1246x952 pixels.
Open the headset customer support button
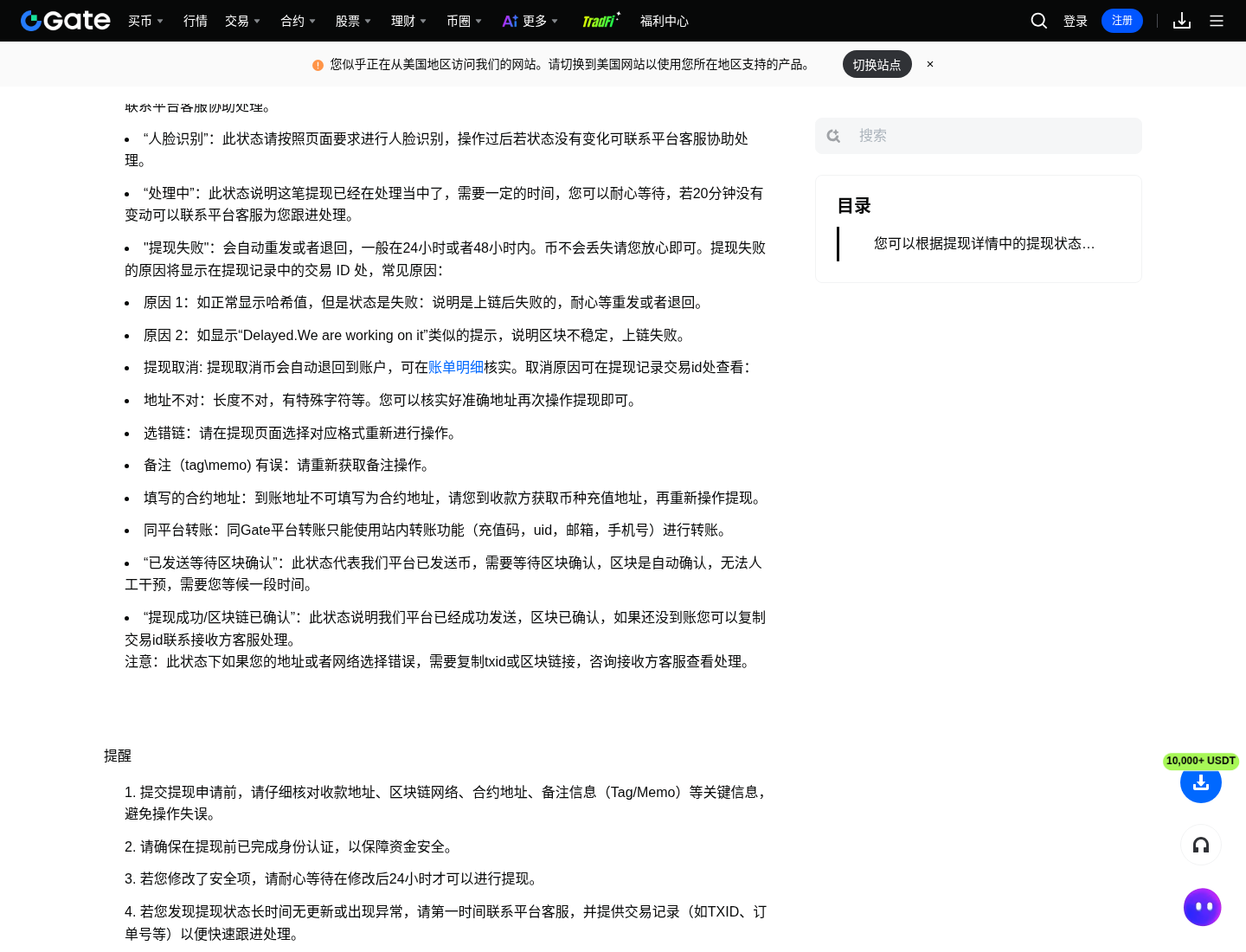[1201, 845]
